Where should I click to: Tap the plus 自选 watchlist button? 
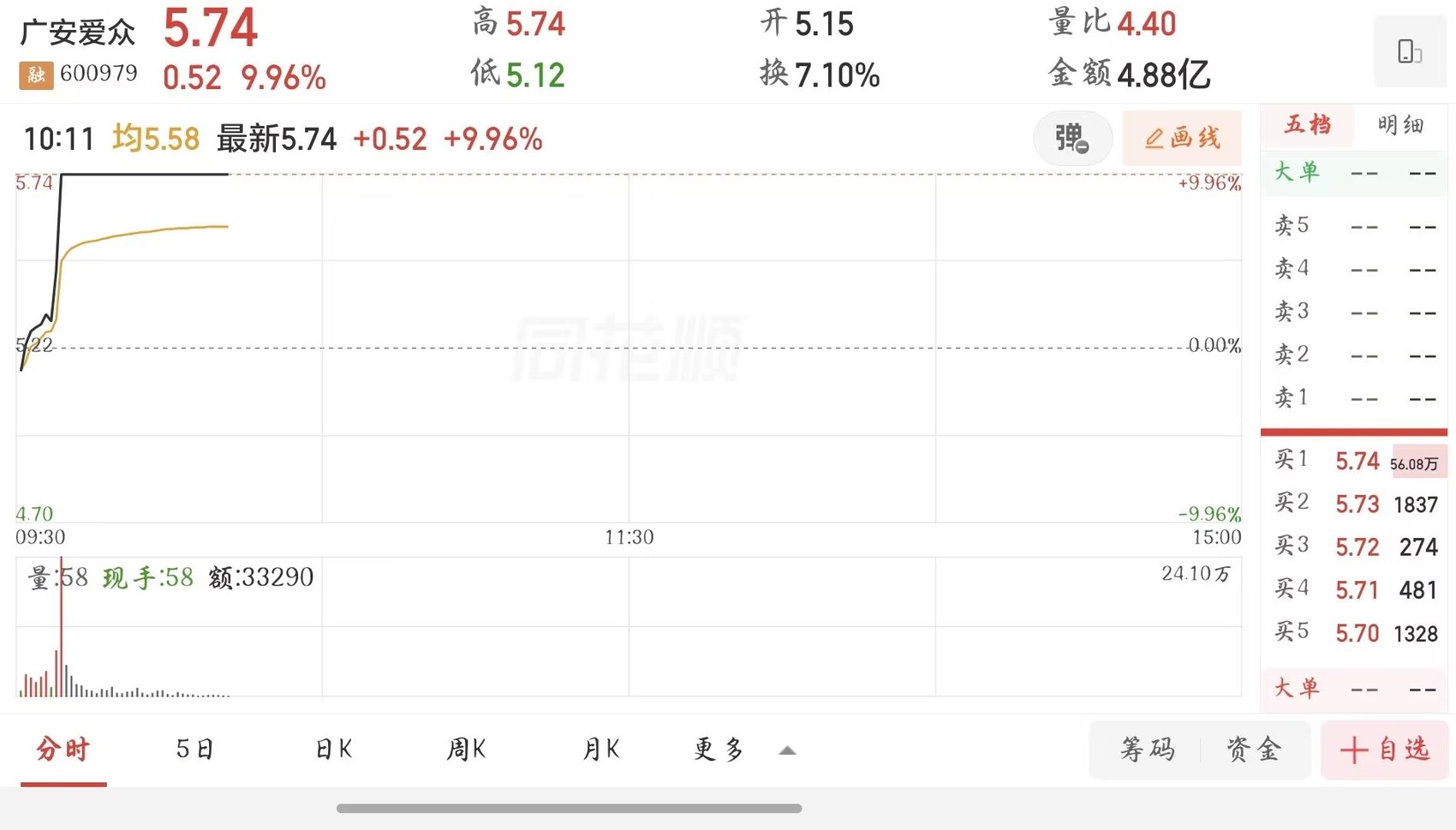pyautogui.click(x=1384, y=749)
